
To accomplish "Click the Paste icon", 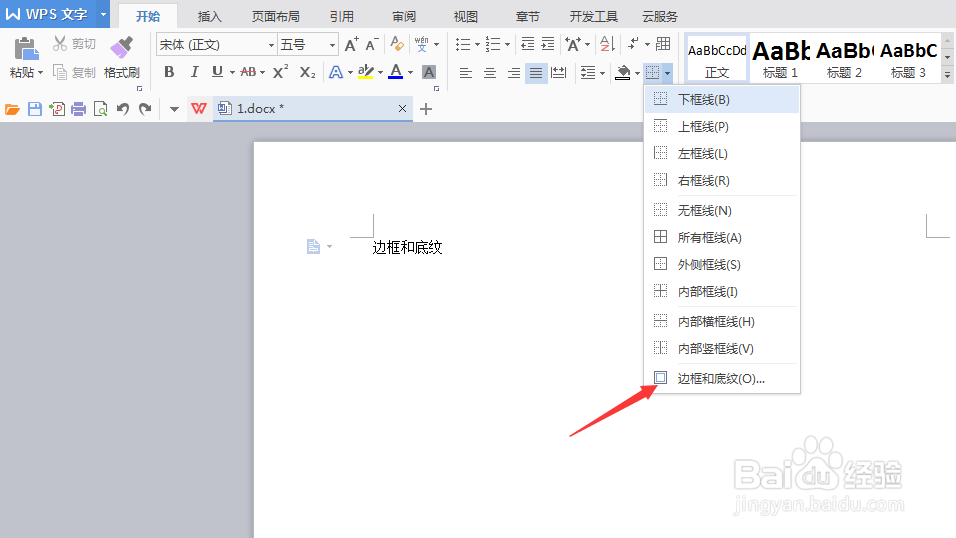I will (x=25, y=49).
